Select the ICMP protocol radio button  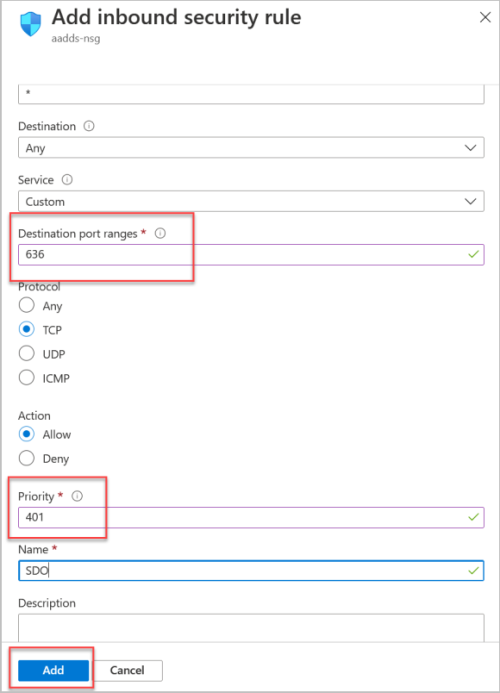[x=27, y=377]
